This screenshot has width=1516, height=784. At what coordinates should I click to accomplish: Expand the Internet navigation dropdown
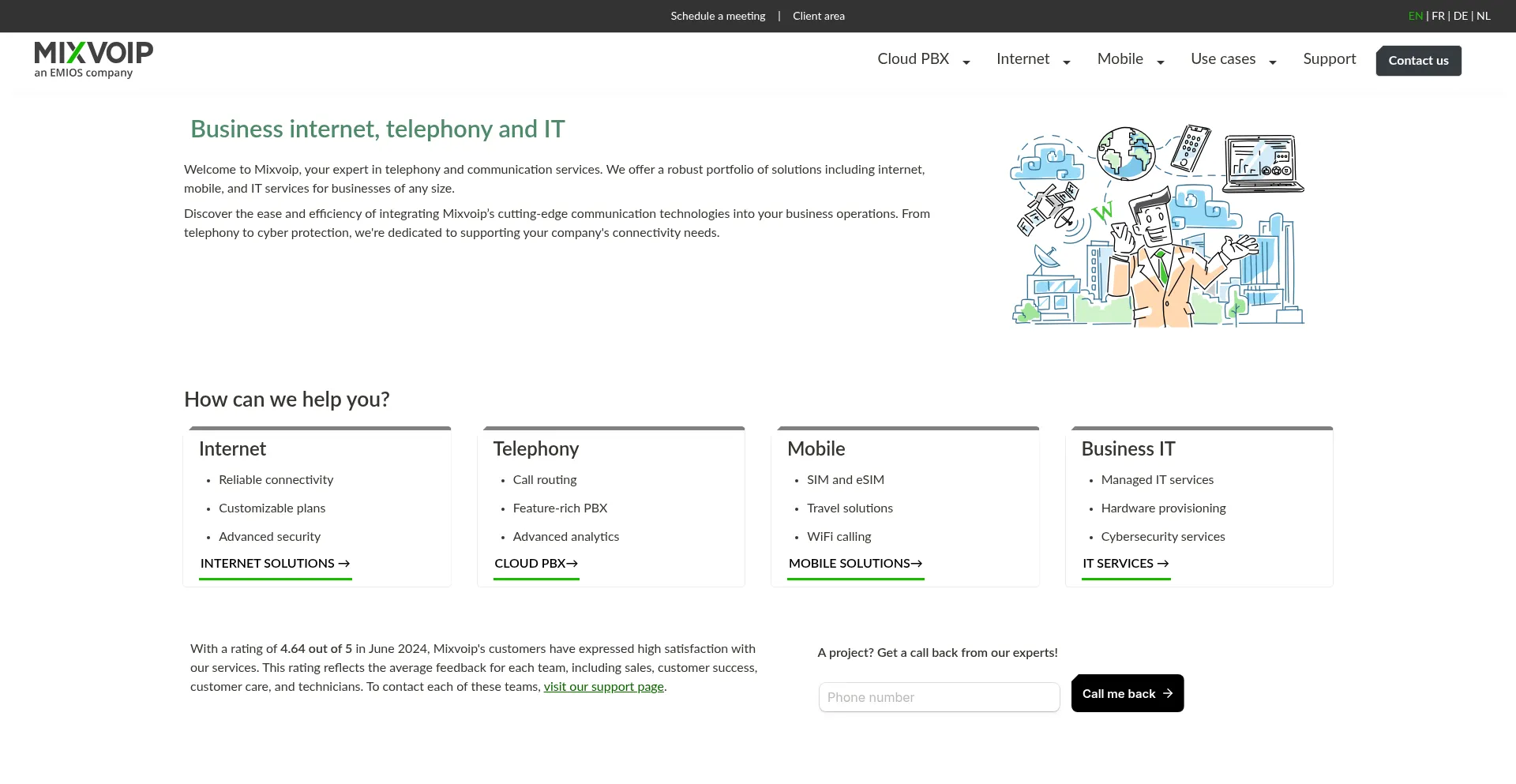pyautogui.click(x=1068, y=62)
